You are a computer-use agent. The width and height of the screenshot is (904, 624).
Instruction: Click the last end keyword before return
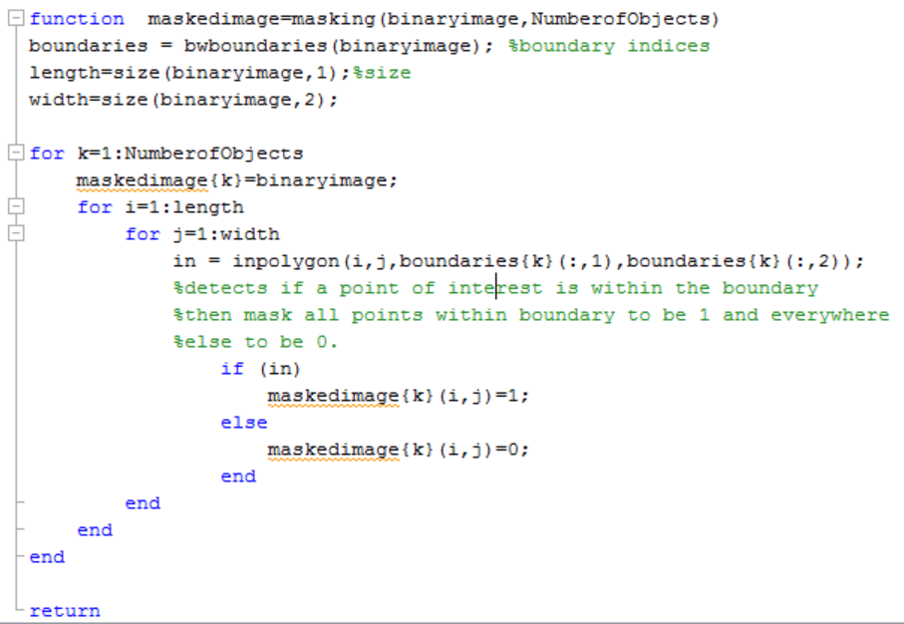click(46, 557)
